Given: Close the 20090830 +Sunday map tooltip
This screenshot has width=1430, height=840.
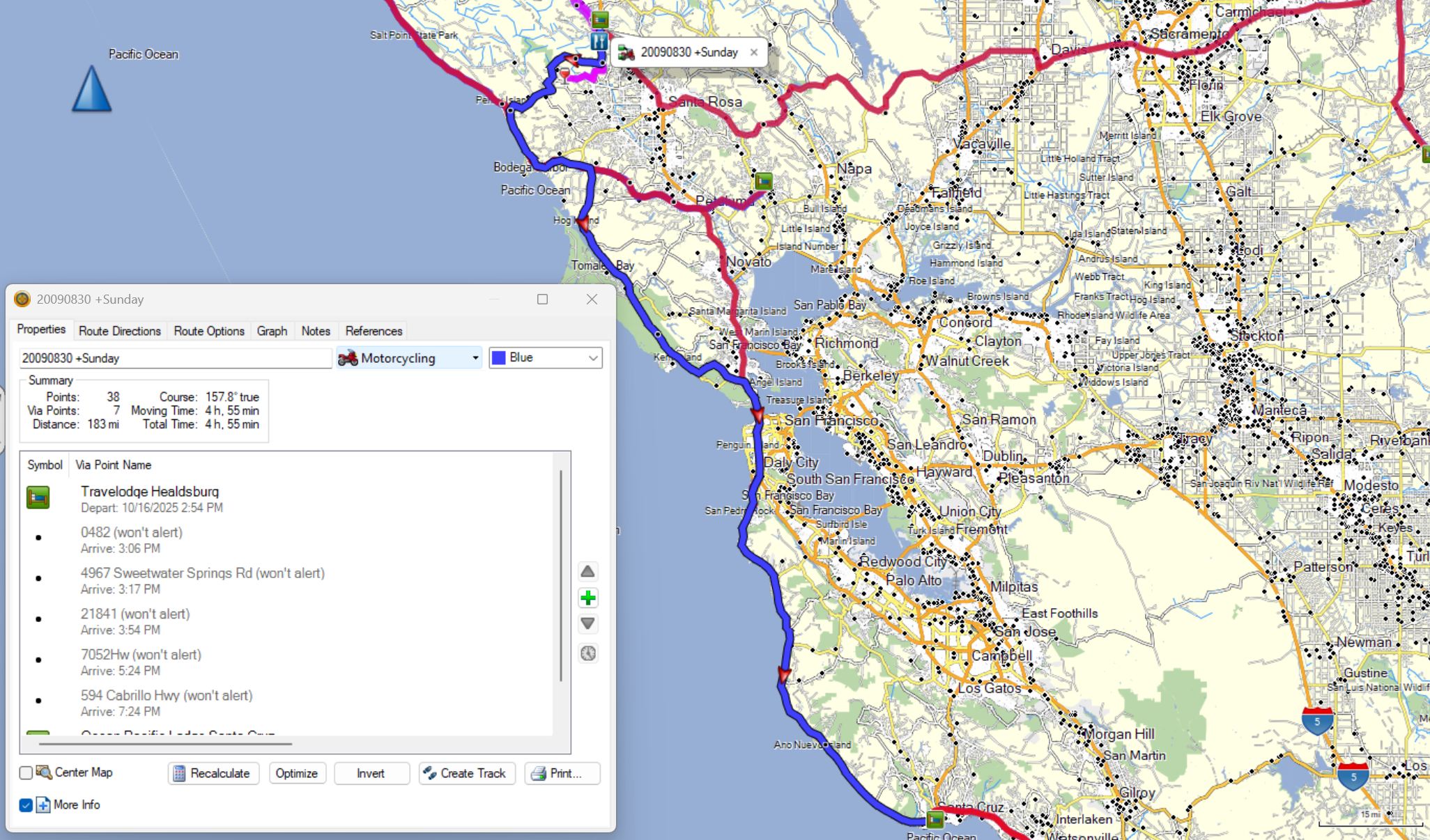Looking at the screenshot, I should click(x=753, y=52).
